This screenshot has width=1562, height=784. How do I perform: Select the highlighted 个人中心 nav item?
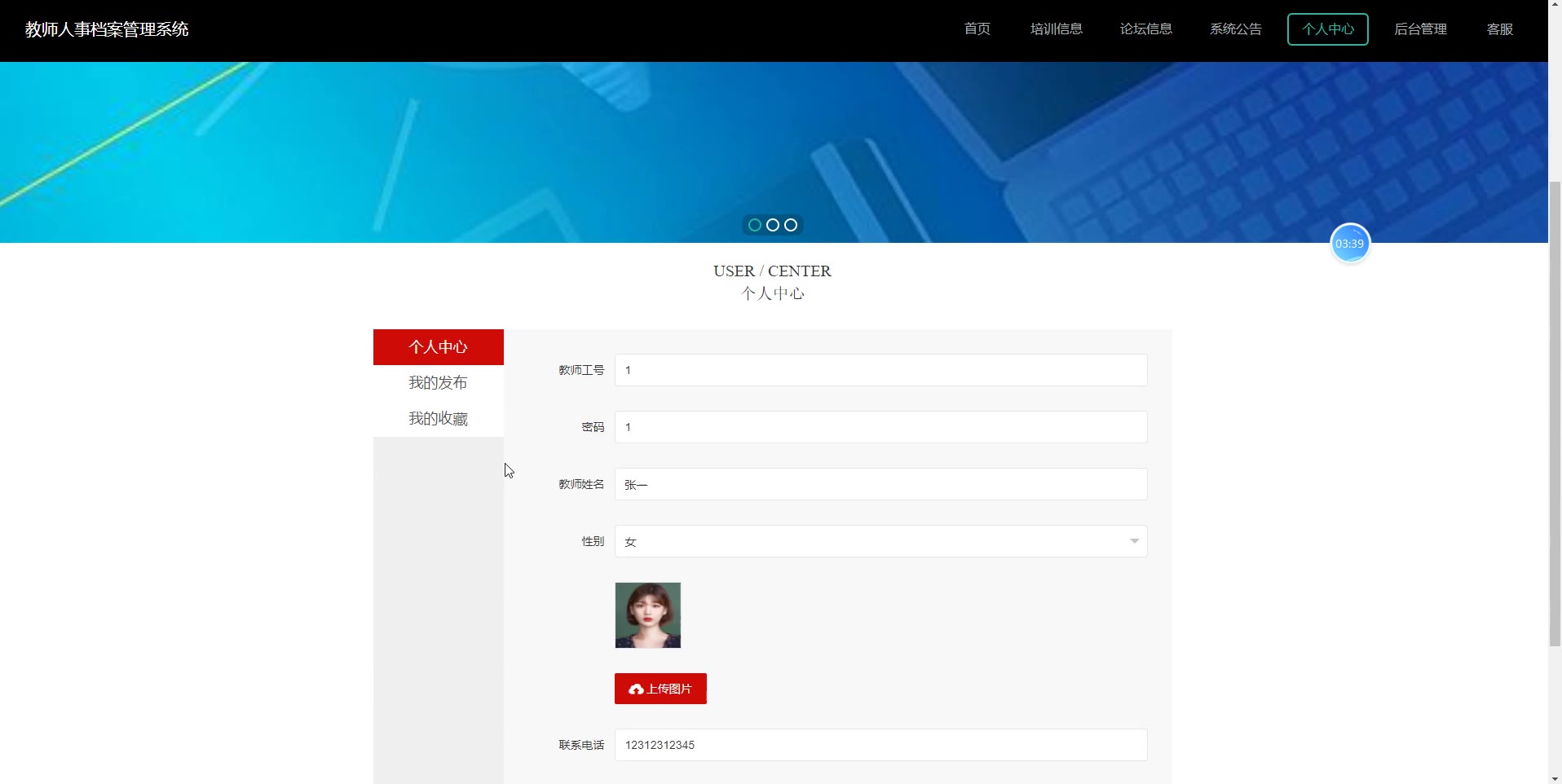coord(1327,29)
